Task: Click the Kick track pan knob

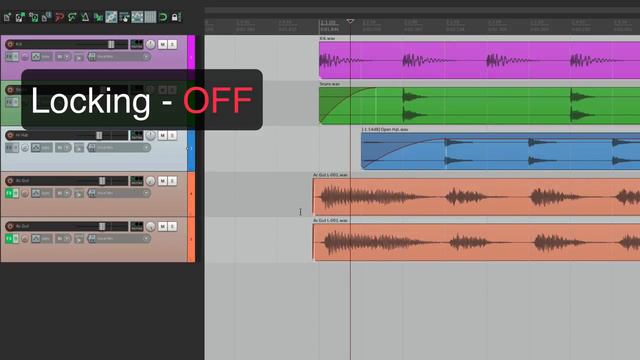Action: [151, 44]
